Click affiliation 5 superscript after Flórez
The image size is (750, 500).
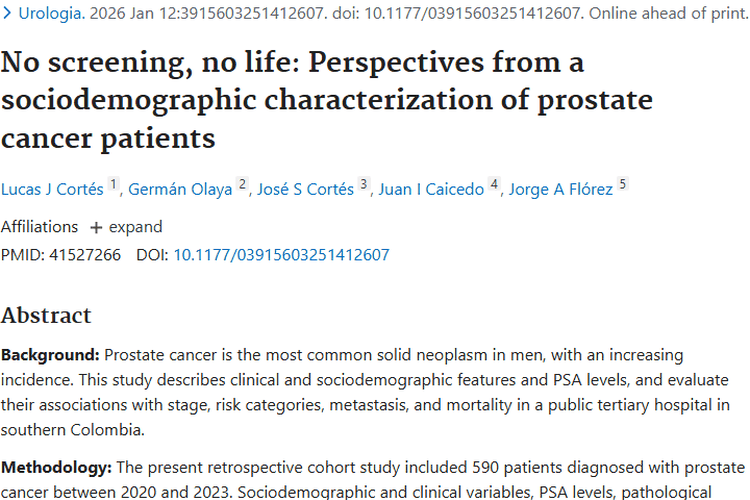pyautogui.click(x=623, y=185)
